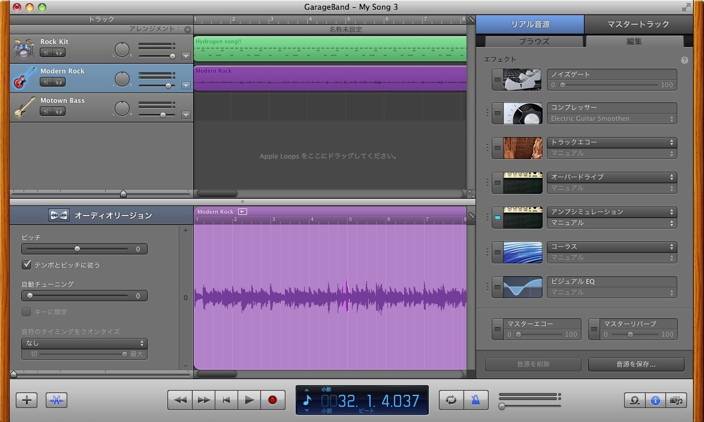Select the Motown Bass guitar icon
Image resolution: width=704 pixels, height=422 pixels.
(x=24, y=107)
